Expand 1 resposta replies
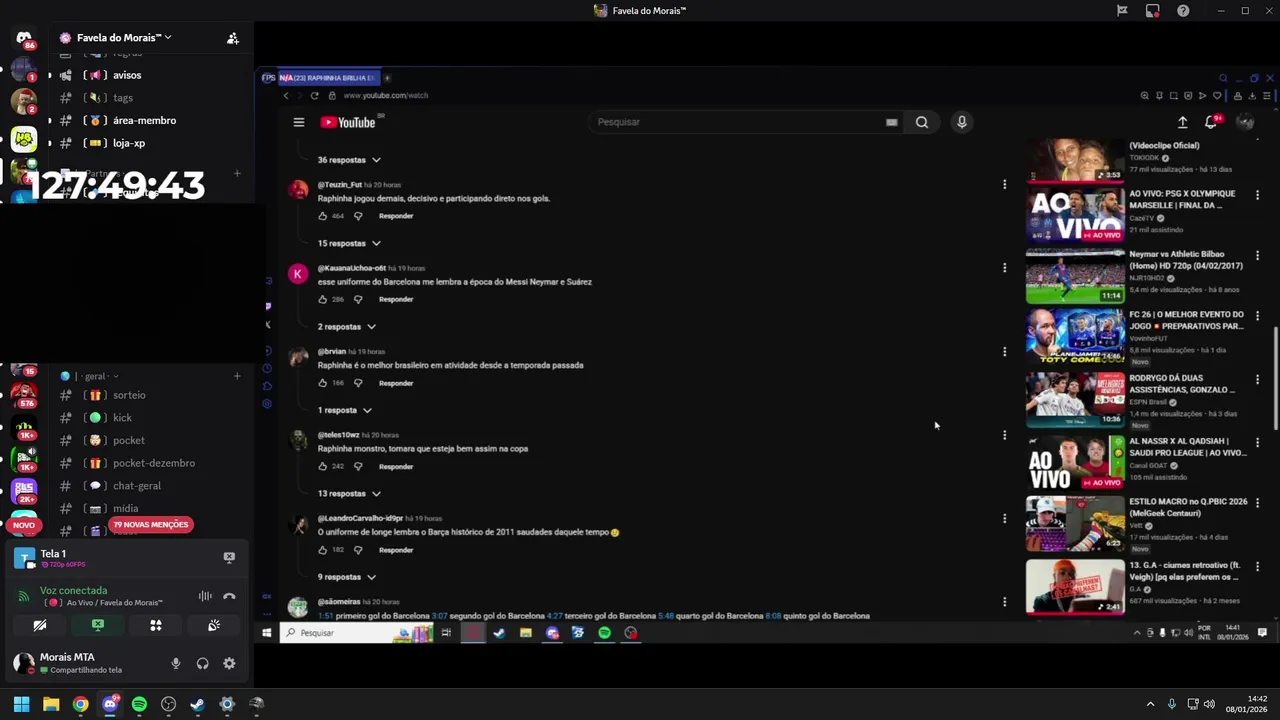1280x720 pixels. tap(345, 410)
